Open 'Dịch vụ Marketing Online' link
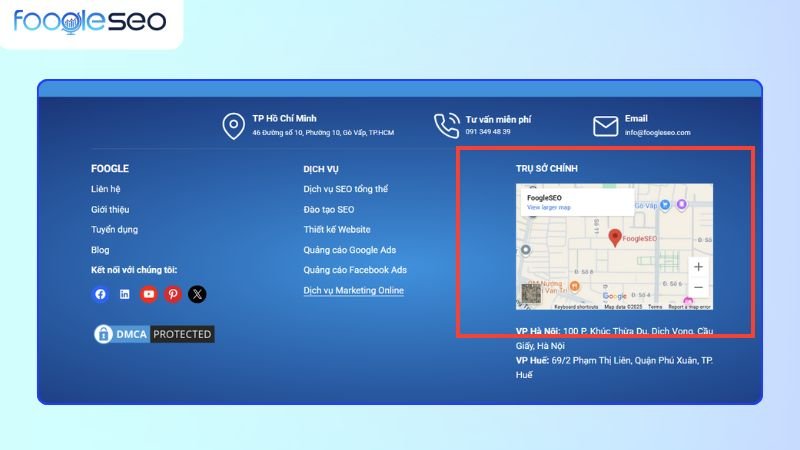800x450 pixels. click(x=353, y=290)
